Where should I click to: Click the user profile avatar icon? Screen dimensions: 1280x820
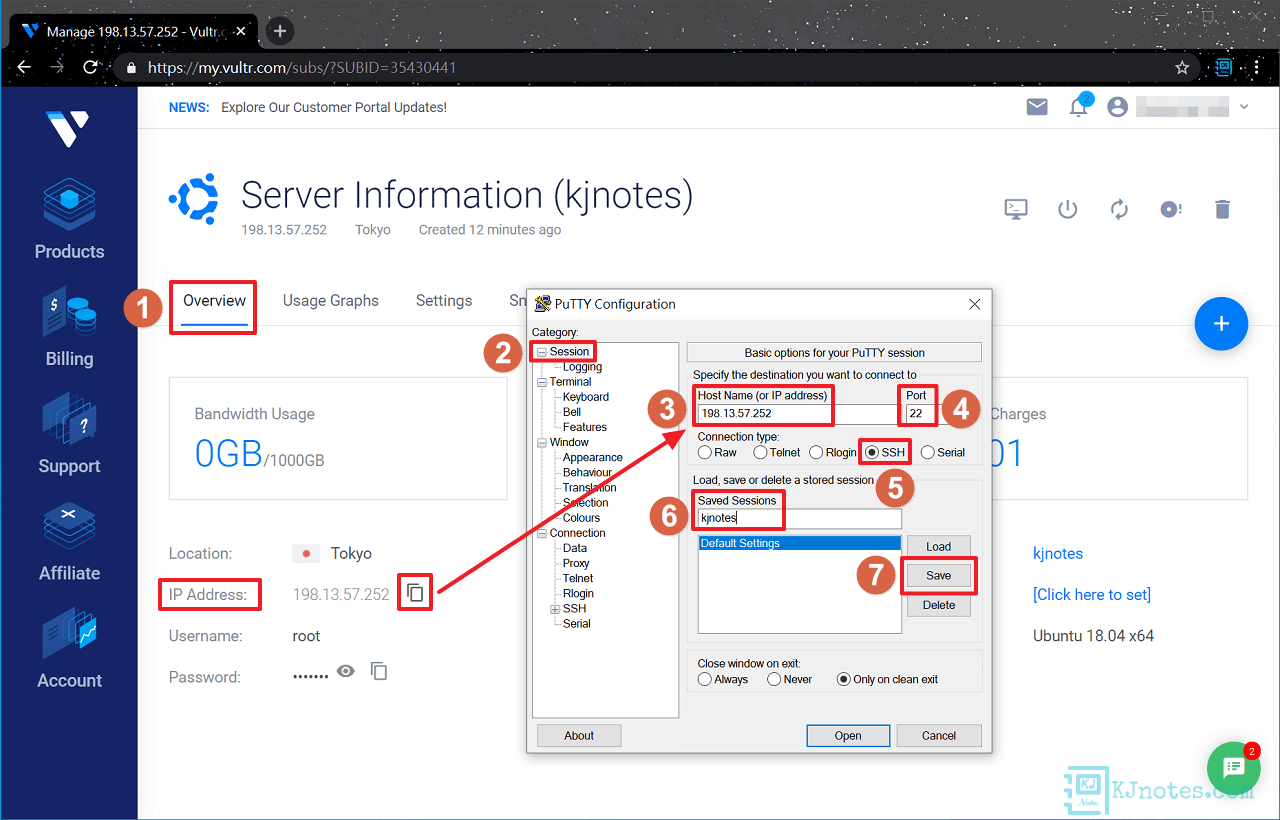1118,107
